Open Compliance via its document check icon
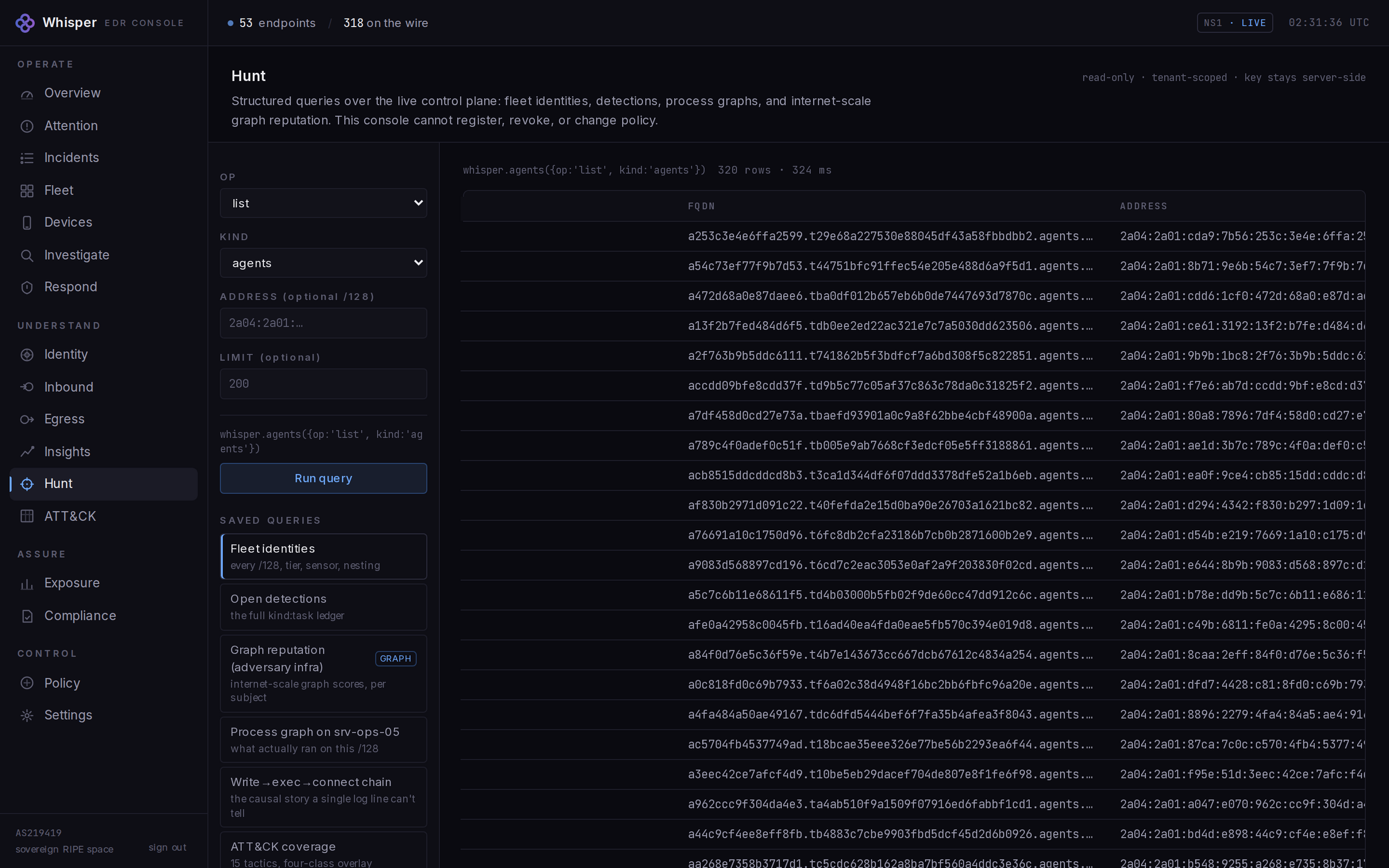The image size is (1389, 868). pos(27,616)
